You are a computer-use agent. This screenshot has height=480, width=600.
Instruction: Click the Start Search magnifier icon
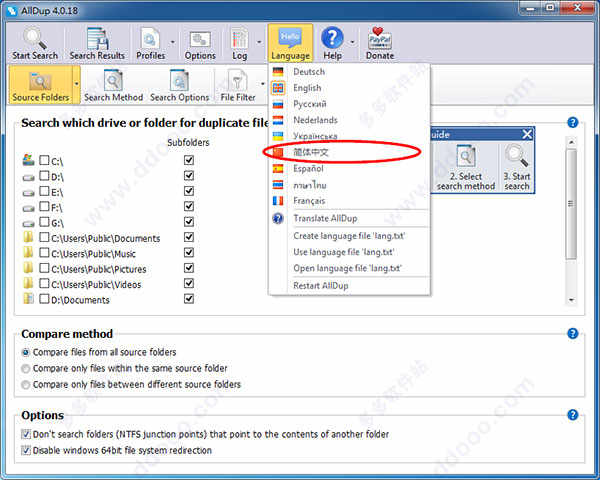pos(35,38)
